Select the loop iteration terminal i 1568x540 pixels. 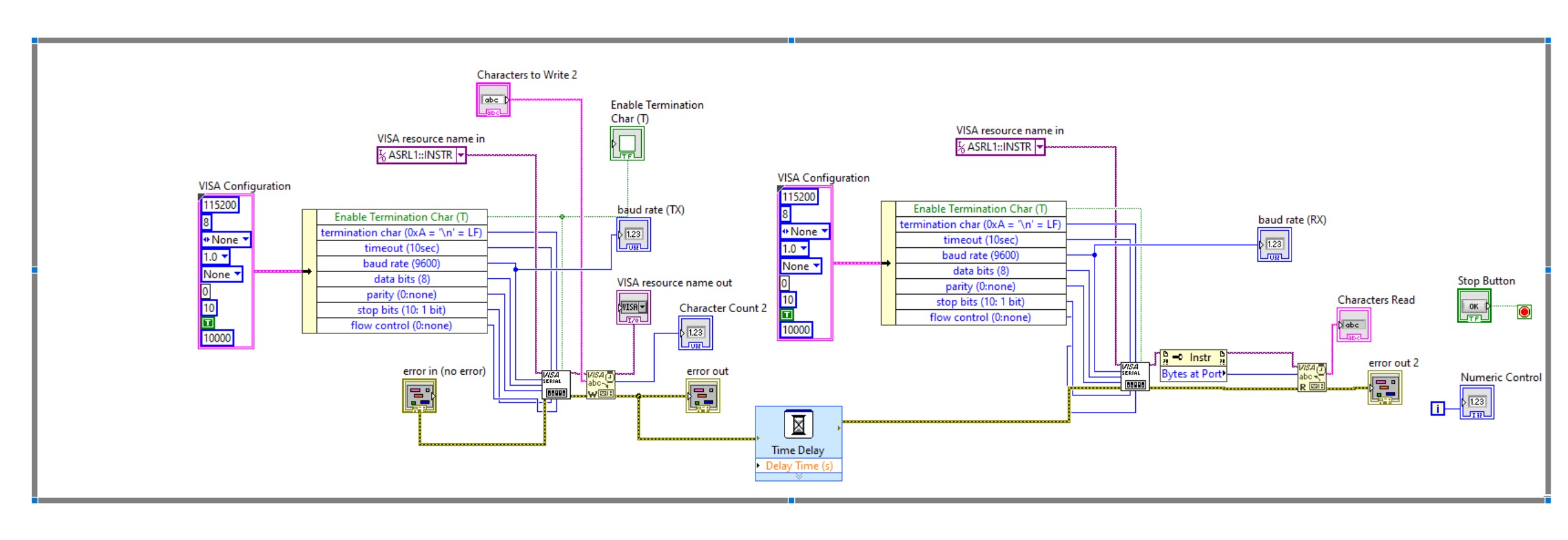tap(1437, 409)
